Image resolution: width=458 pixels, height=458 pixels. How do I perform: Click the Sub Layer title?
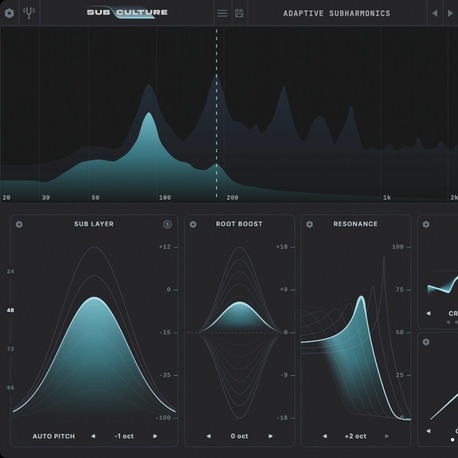94,224
